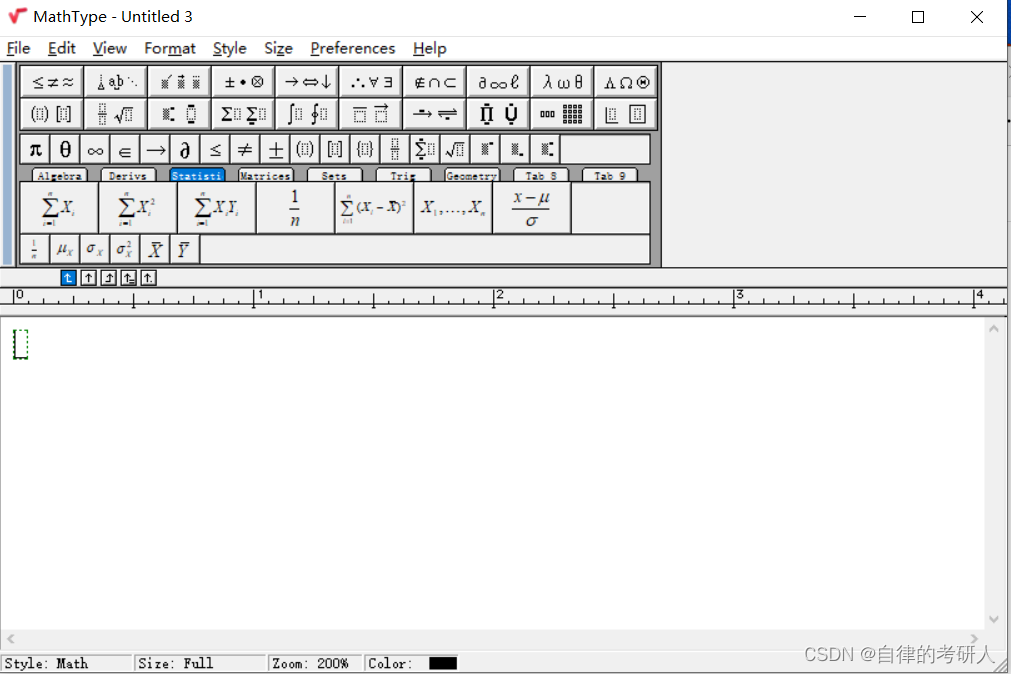Insert the partial derivative symbol
Viewport: 1011px width, 674px height.
185,150
